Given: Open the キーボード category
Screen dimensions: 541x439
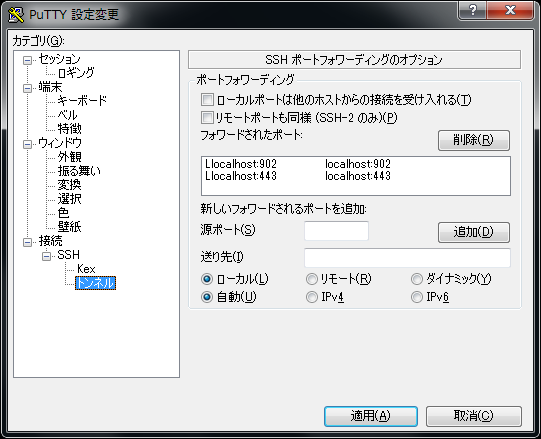Looking at the screenshot, I should coord(82,101).
